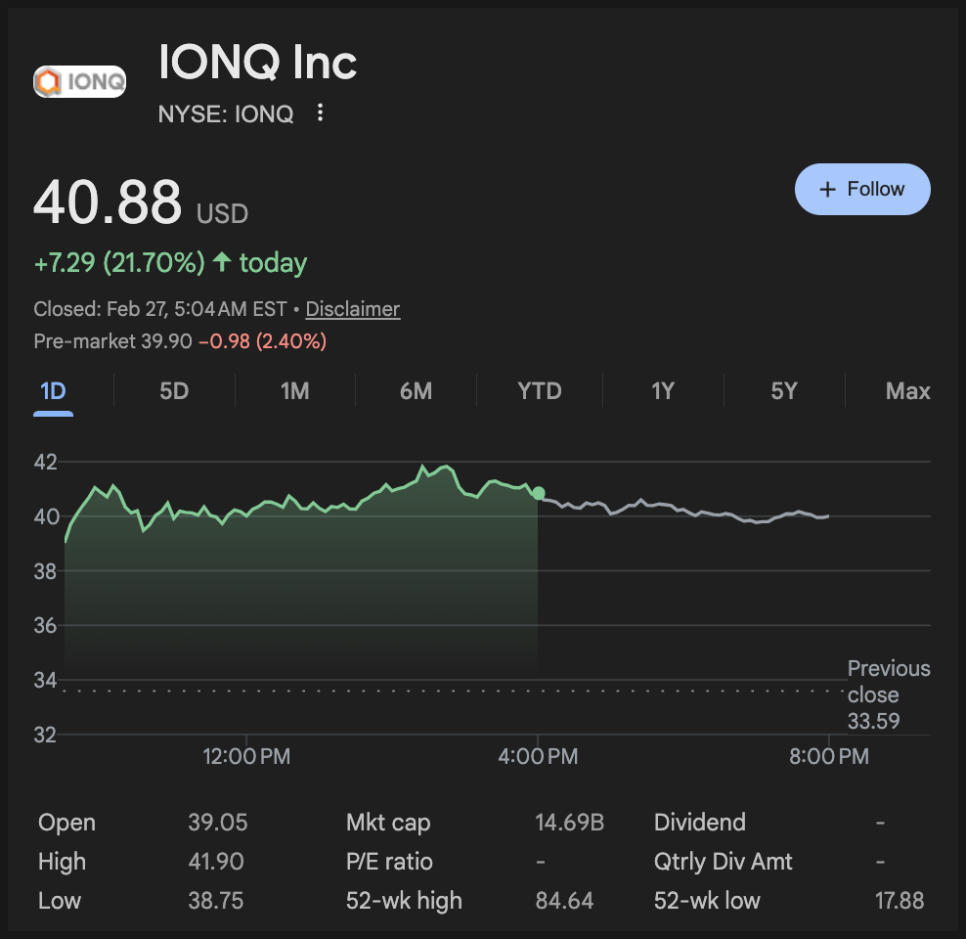Click the green closing price dot on chart
This screenshot has width=966, height=939.
click(539, 493)
